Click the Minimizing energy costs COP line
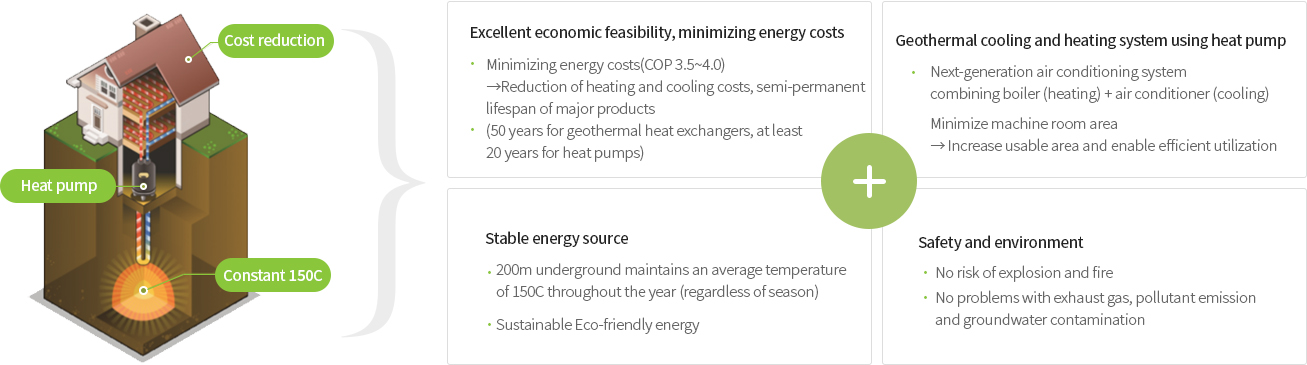The width and height of the screenshot is (1307, 365). tap(606, 65)
